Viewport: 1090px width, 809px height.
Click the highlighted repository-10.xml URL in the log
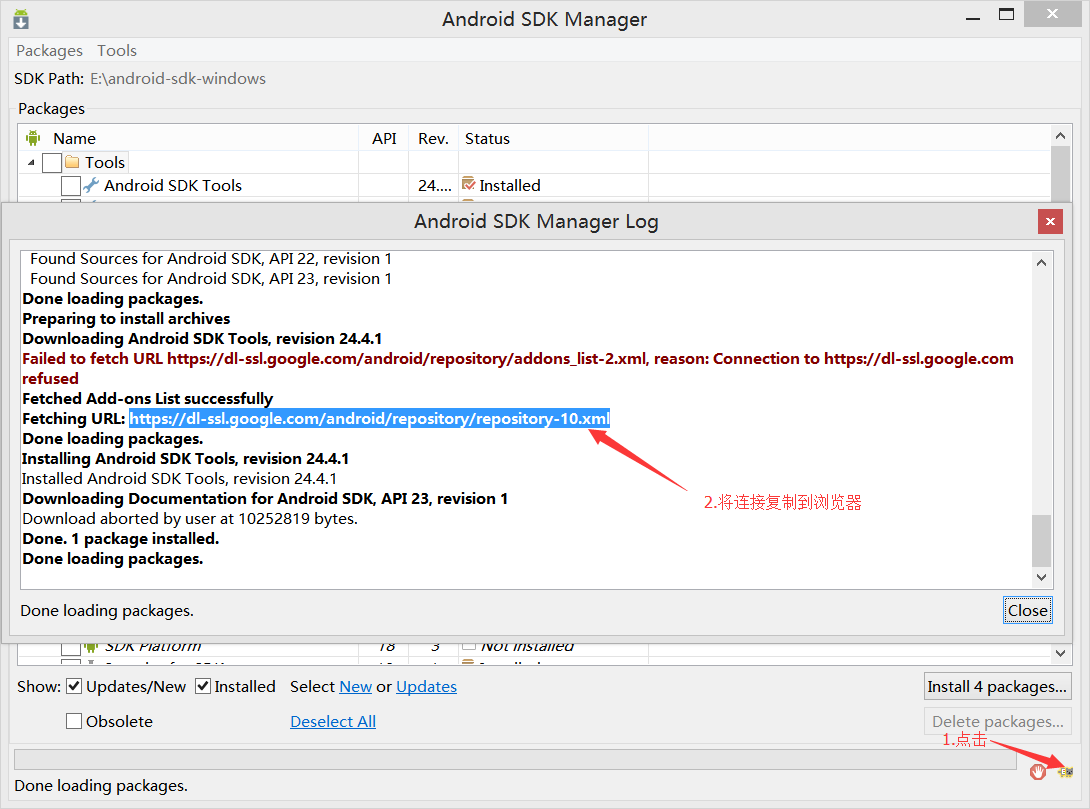point(369,418)
